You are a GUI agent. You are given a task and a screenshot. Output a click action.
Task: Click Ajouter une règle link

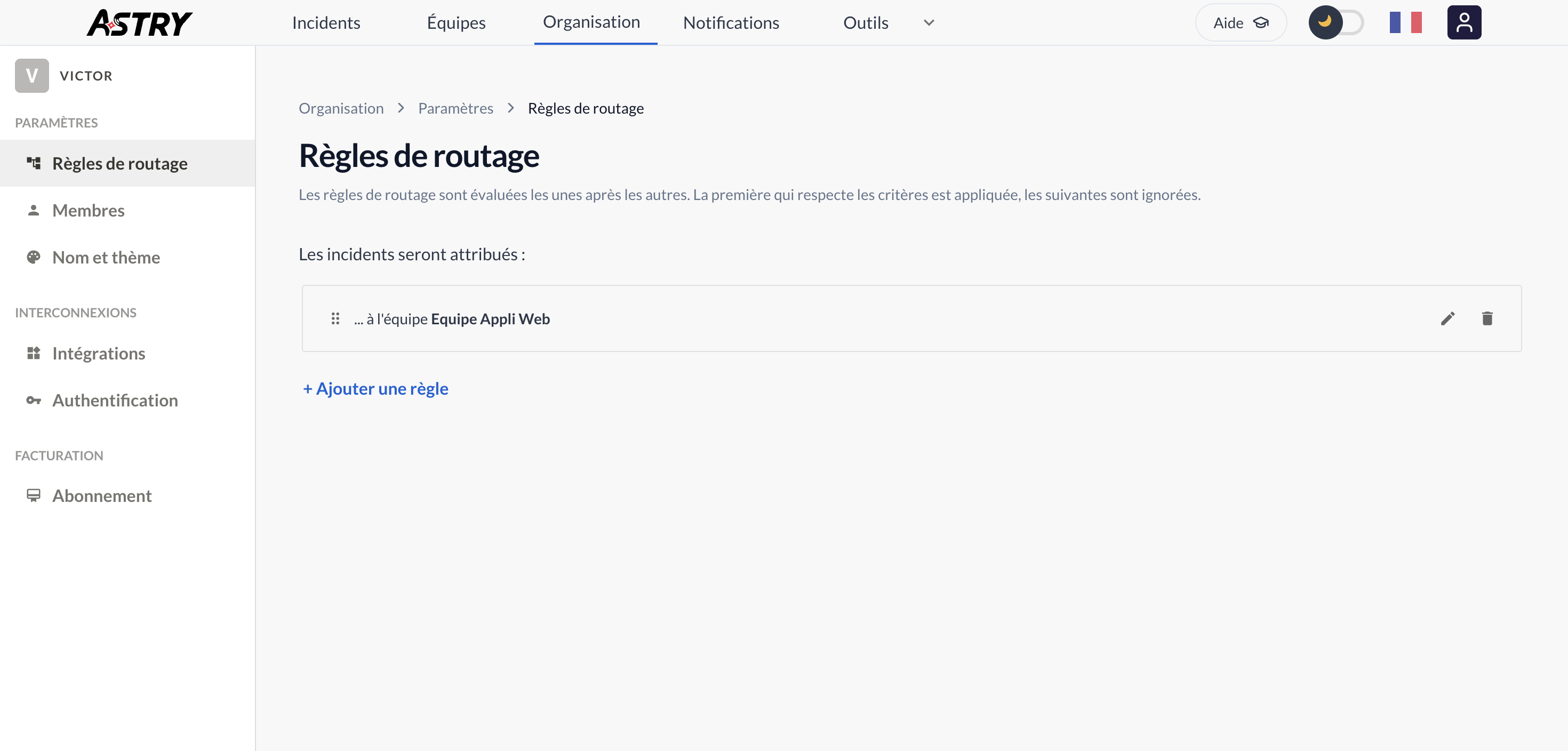pos(375,388)
